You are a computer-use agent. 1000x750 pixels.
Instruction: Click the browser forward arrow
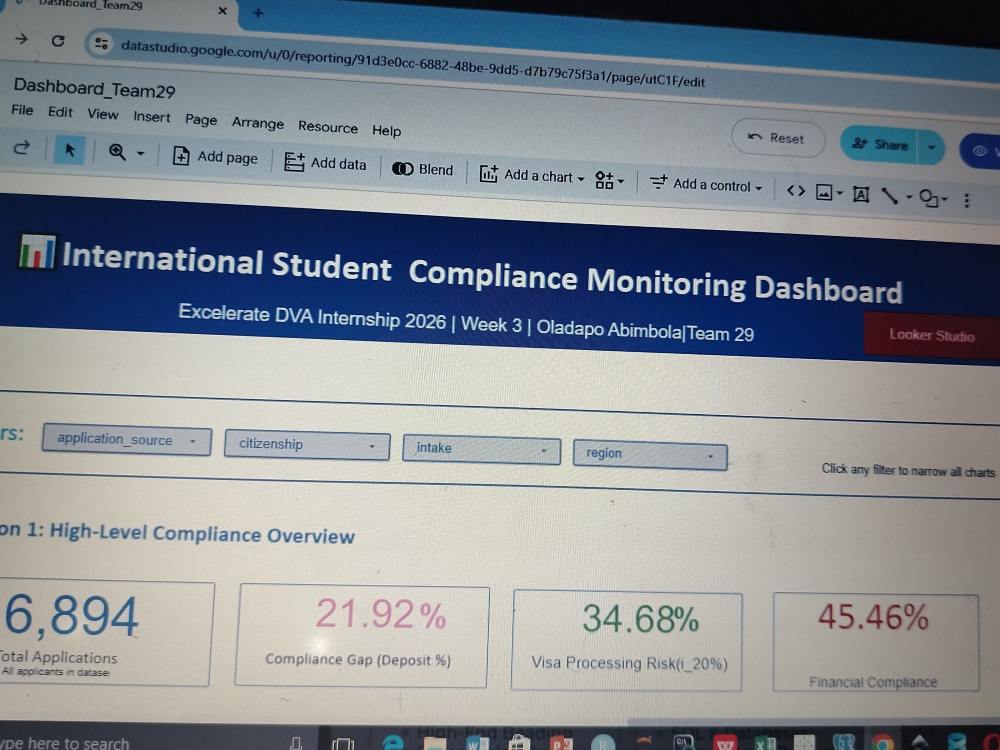point(21,39)
